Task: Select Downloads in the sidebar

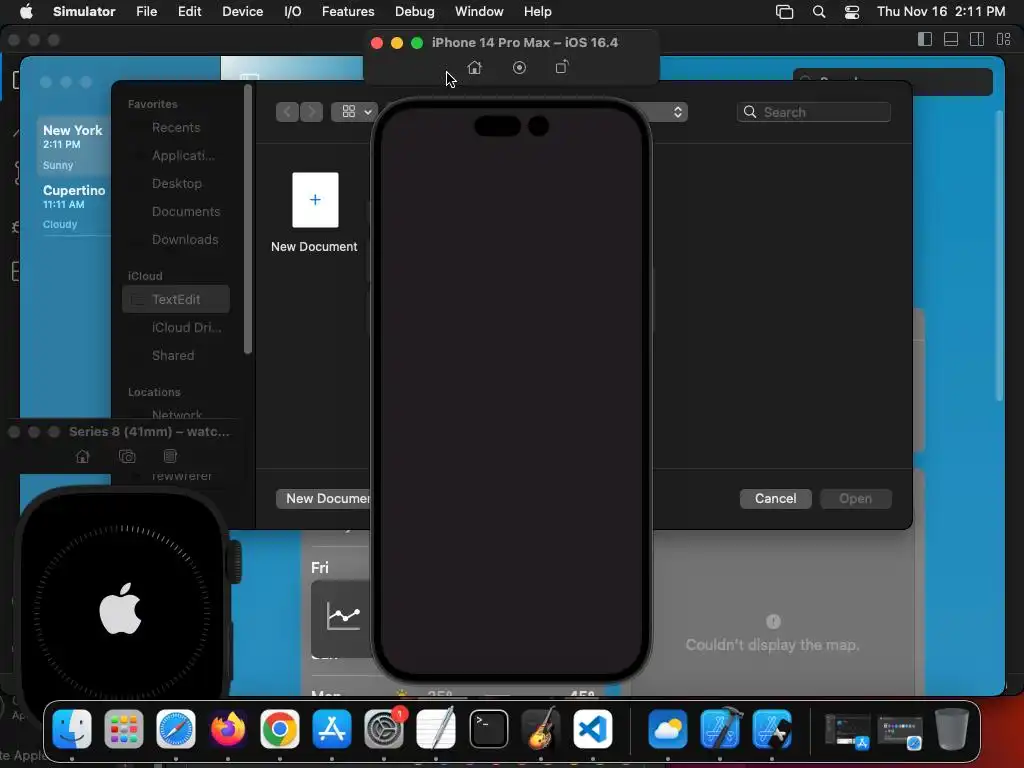Action: point(176,240)
